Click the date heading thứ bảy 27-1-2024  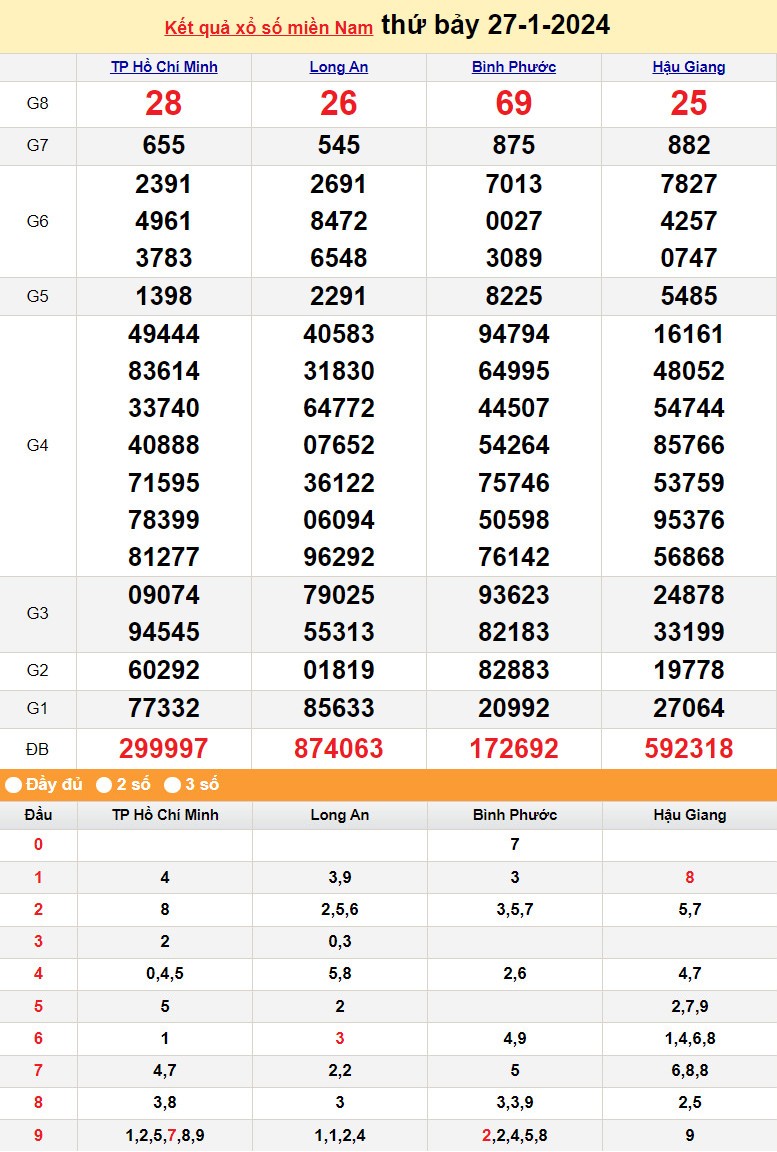495,25
